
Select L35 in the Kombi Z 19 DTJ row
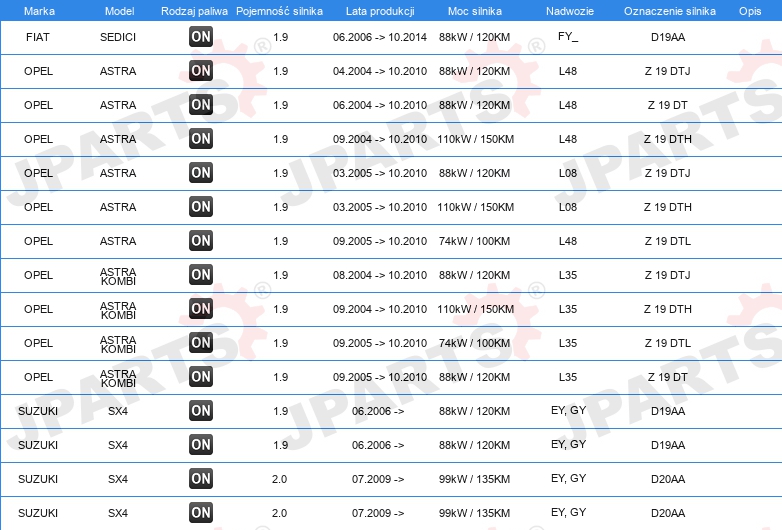[x=568, y=275]
